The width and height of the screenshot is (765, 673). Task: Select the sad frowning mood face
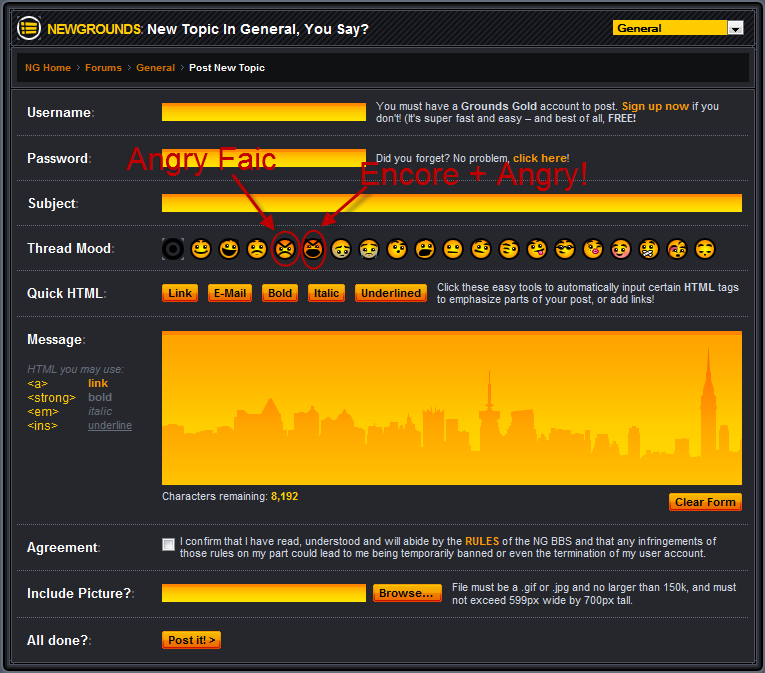click(257, 249)
